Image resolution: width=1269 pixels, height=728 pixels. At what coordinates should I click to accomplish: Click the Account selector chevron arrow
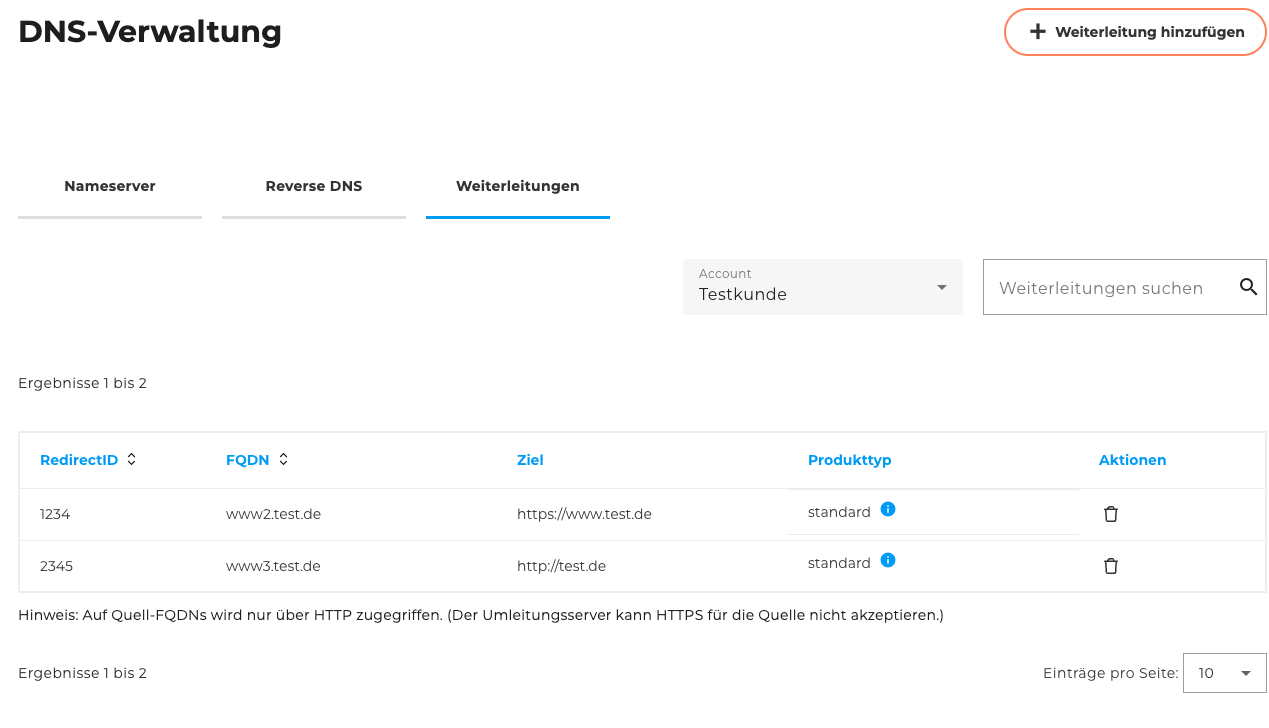pos(941,287)
